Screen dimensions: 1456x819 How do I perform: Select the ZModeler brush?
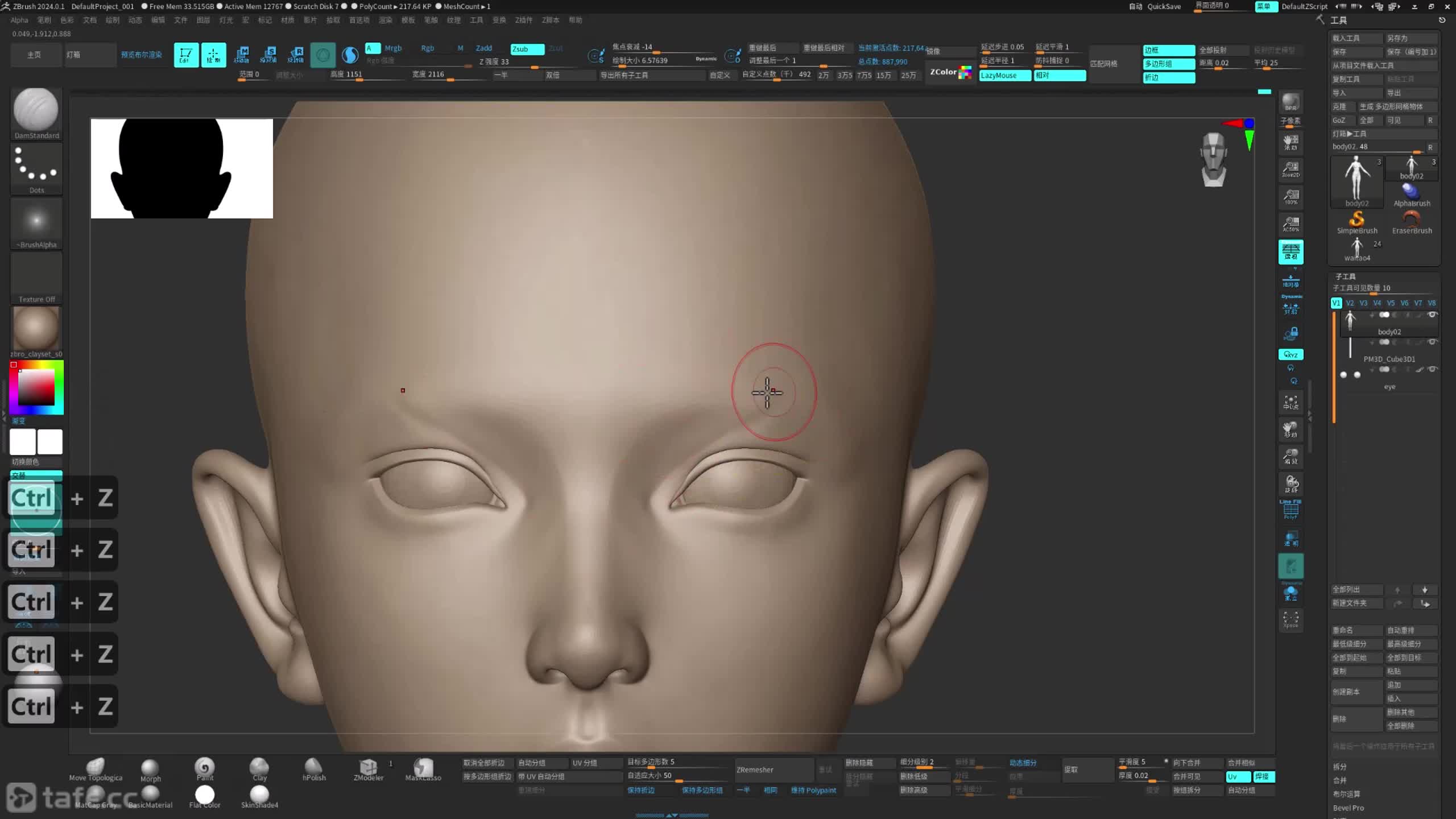point(369,770)
